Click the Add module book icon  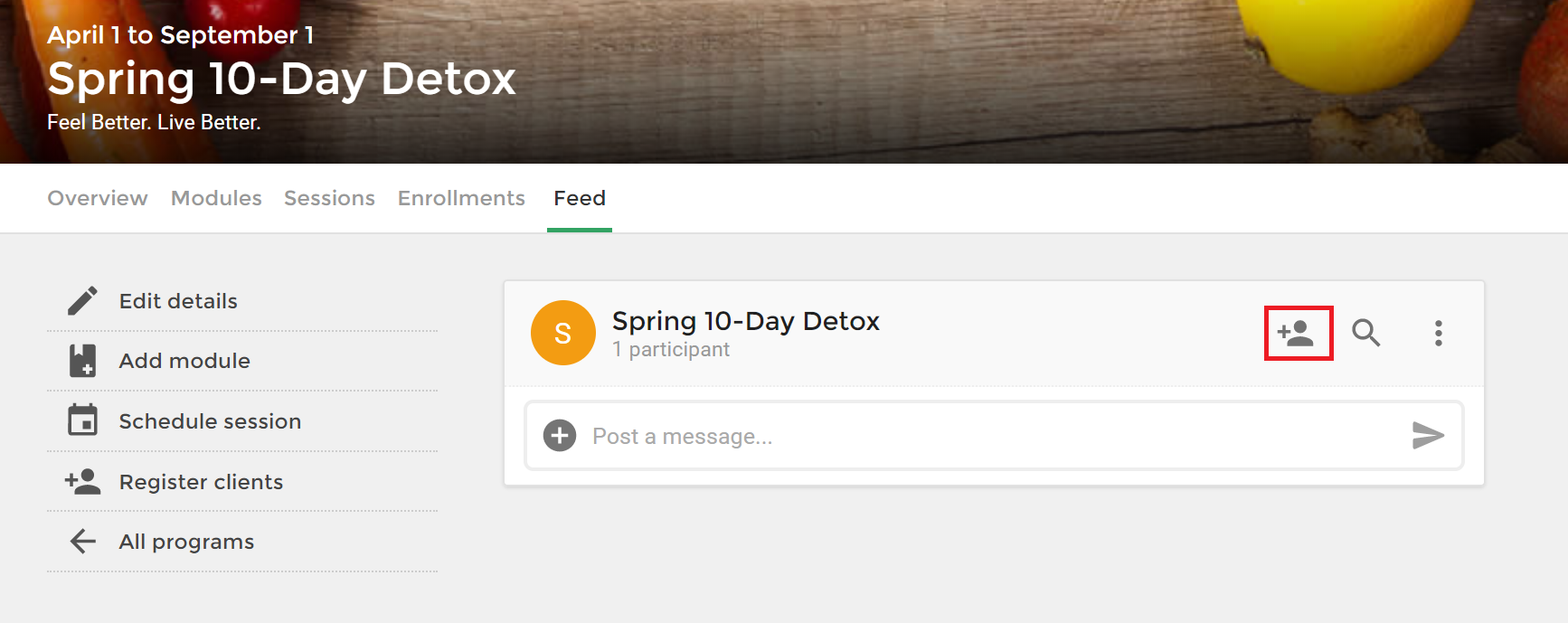click(x=83, y=361)
